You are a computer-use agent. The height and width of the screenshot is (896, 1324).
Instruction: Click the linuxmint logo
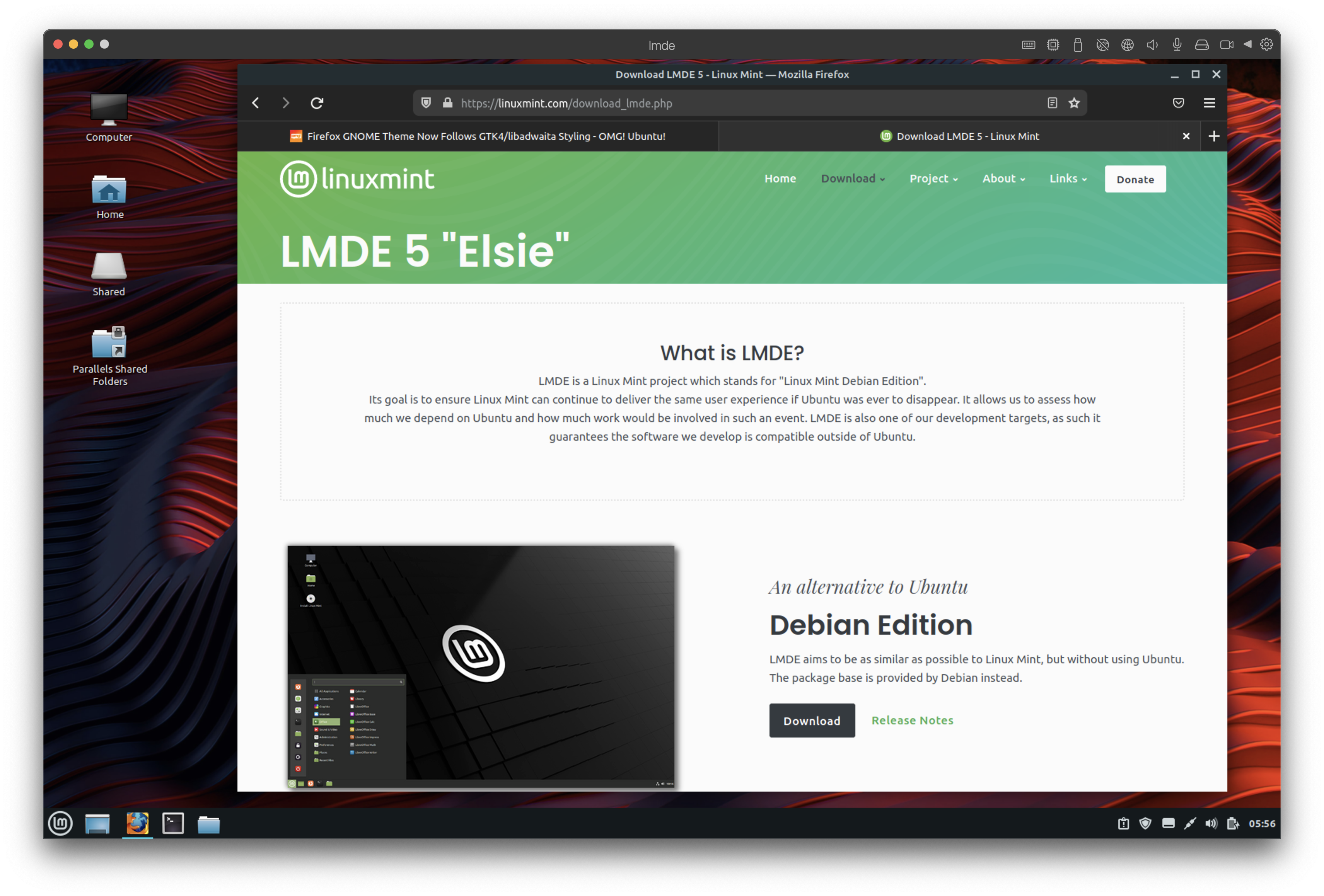tap(357, 179)
